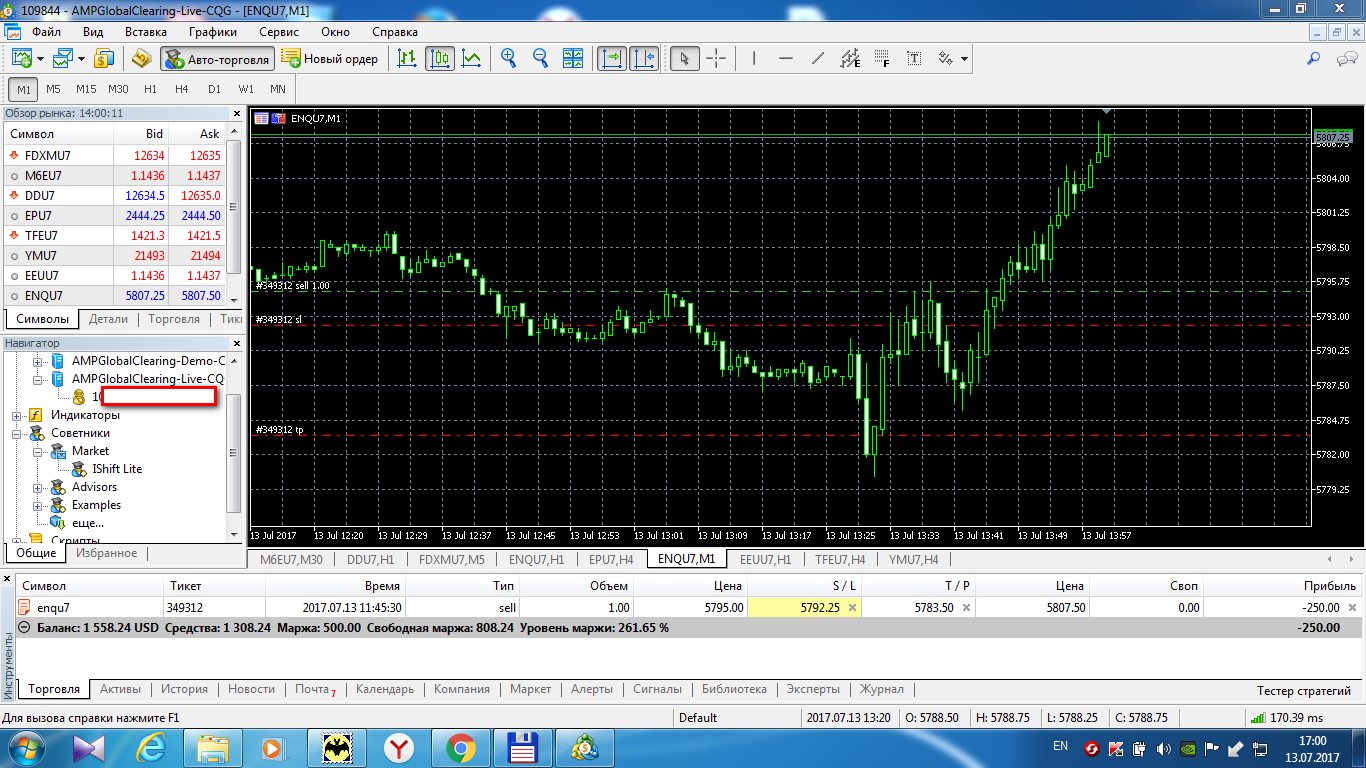
Task: Click the Profiles toolbar icon
Action: pos(62,58)
